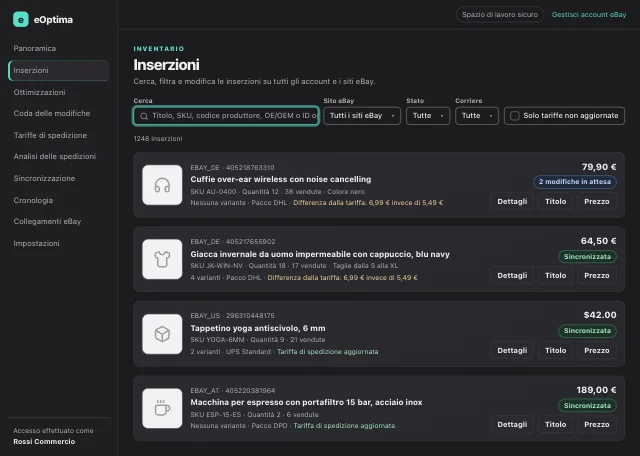The height and width of the screenshot is (456, 640).
Task: Click price 64,50 €
Action: pyautogui.click(x=598, y=241)
